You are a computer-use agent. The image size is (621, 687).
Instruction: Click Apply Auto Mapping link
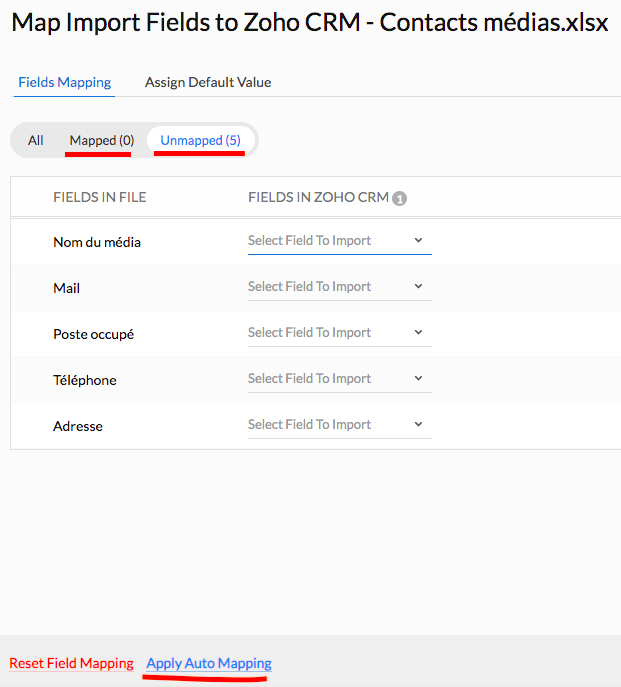209,663
